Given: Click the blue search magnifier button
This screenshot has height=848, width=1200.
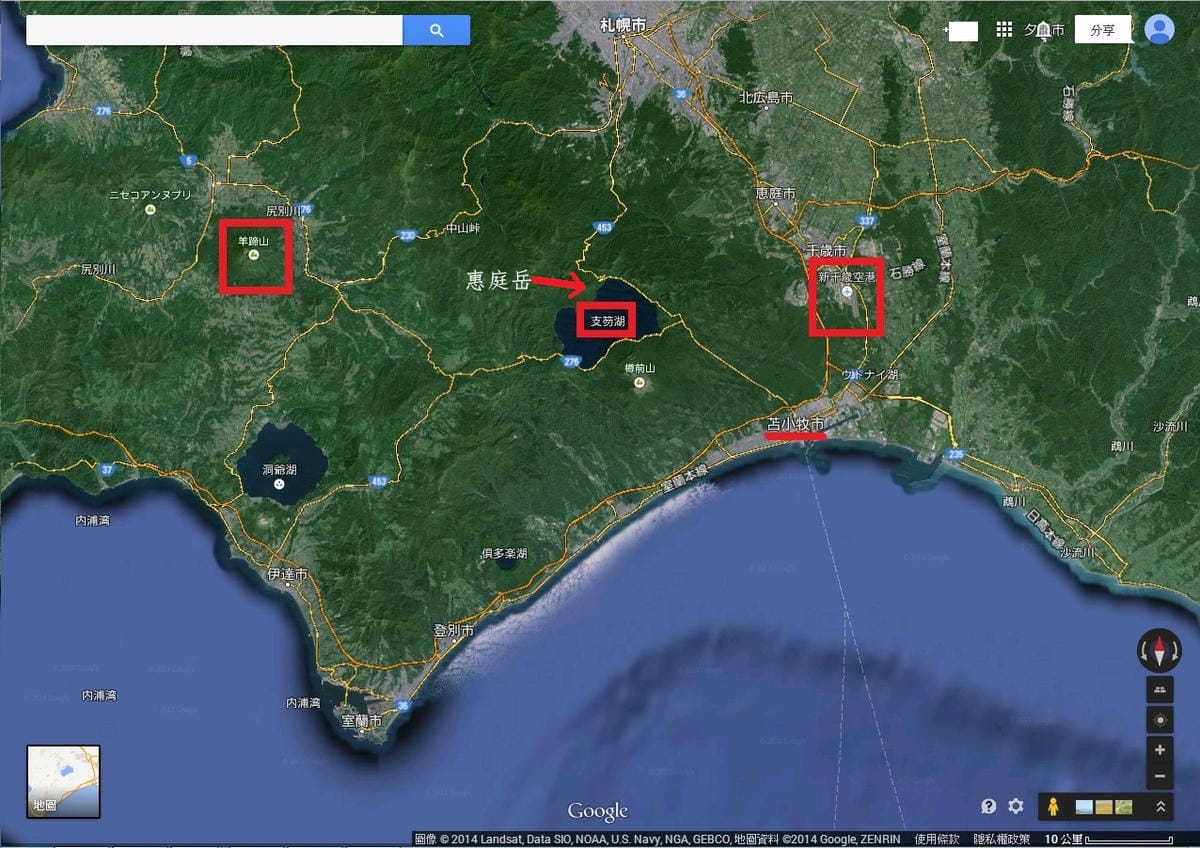Looking at the screenshot, I should tap(436, 30).
